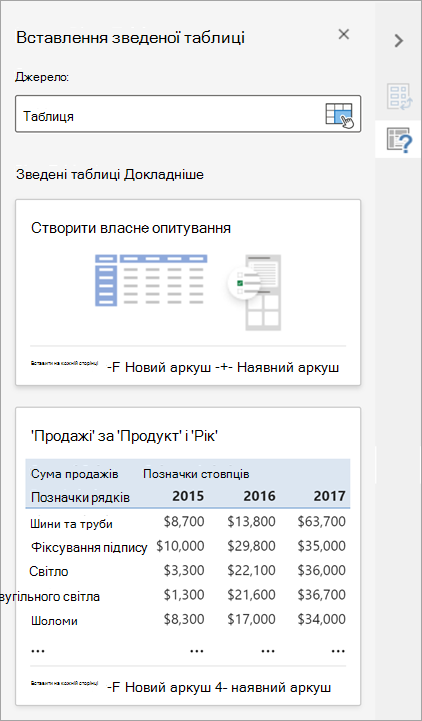Click the Сума продажів header cell

pyautogui.click(x=75, y=474)
